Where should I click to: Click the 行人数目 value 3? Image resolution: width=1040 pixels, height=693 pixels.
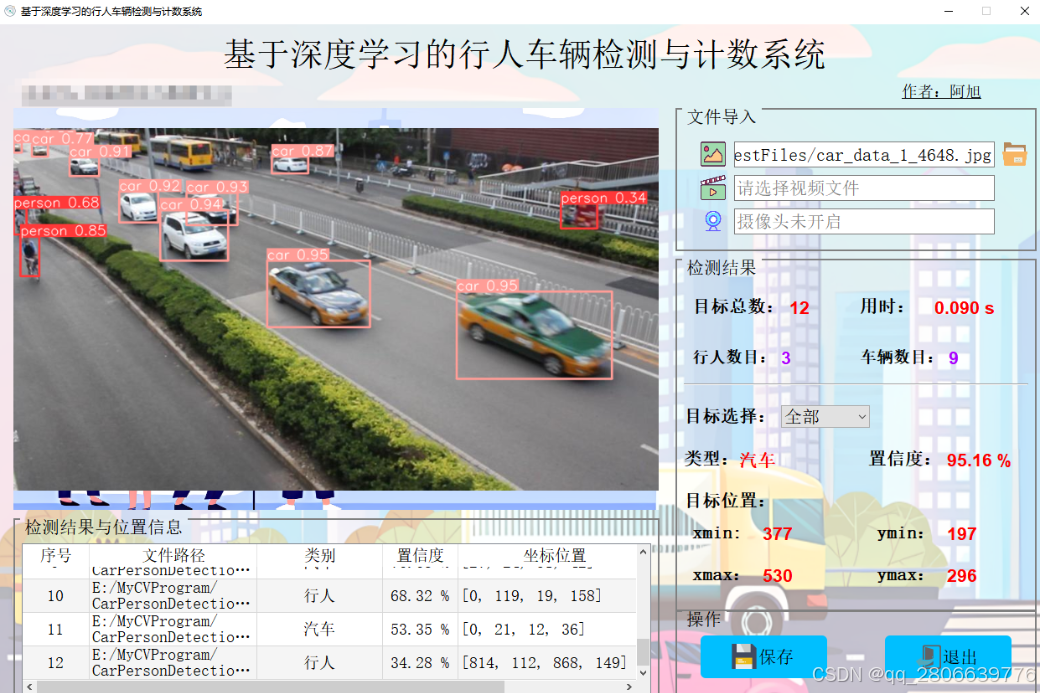786,358
